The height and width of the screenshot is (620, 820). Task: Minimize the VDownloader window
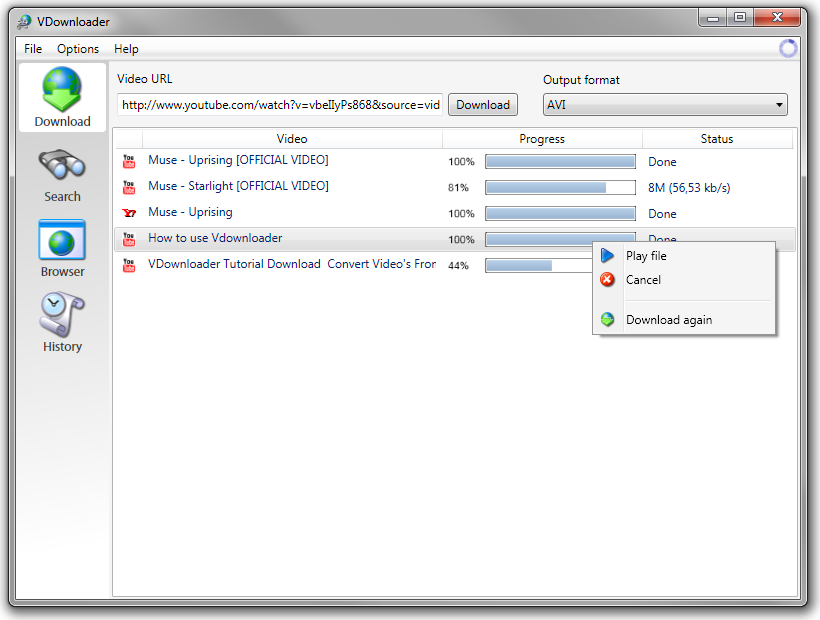point(712,17)
